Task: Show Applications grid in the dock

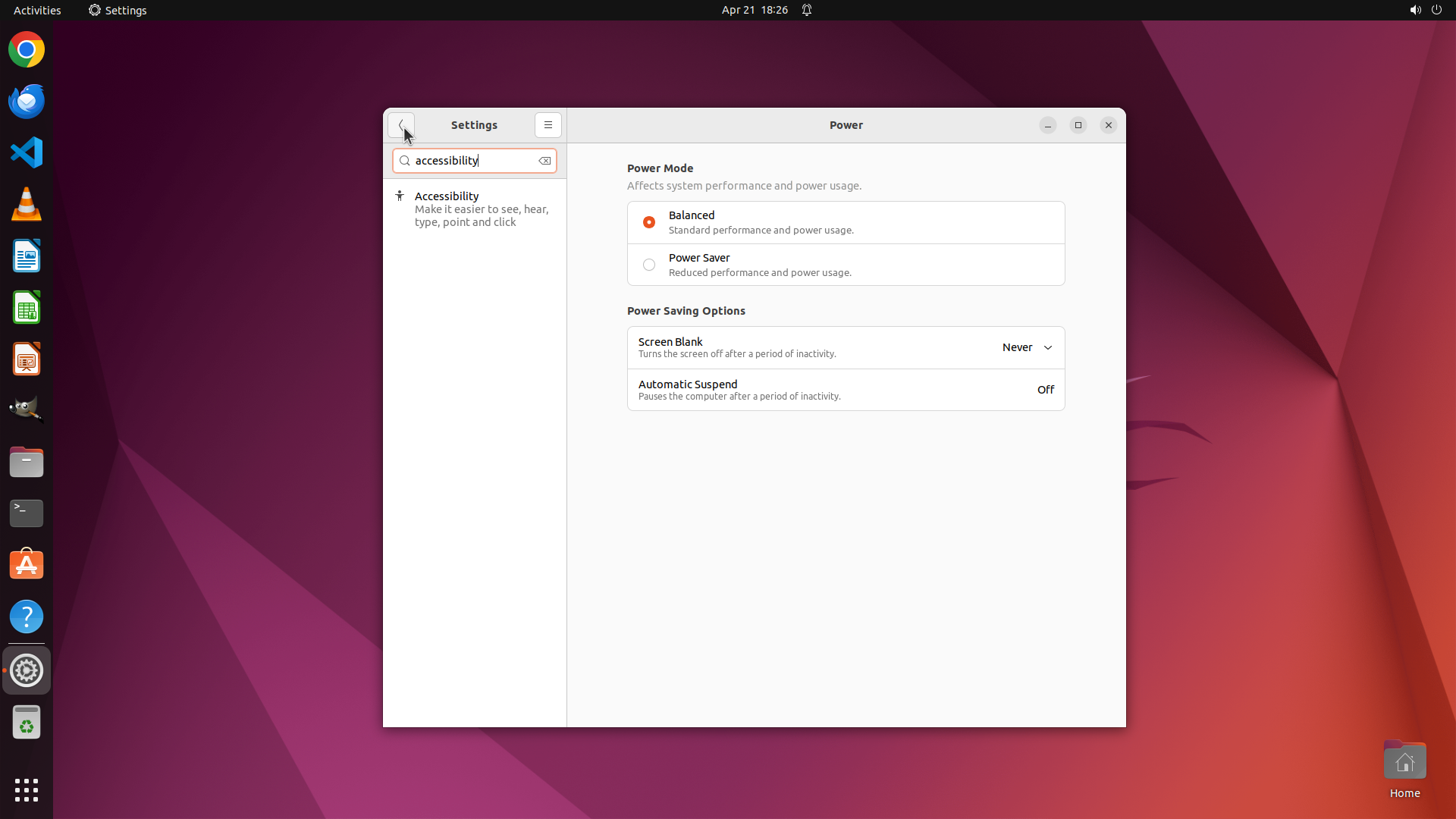Action: pyautogui.click(x=27, y=789)
